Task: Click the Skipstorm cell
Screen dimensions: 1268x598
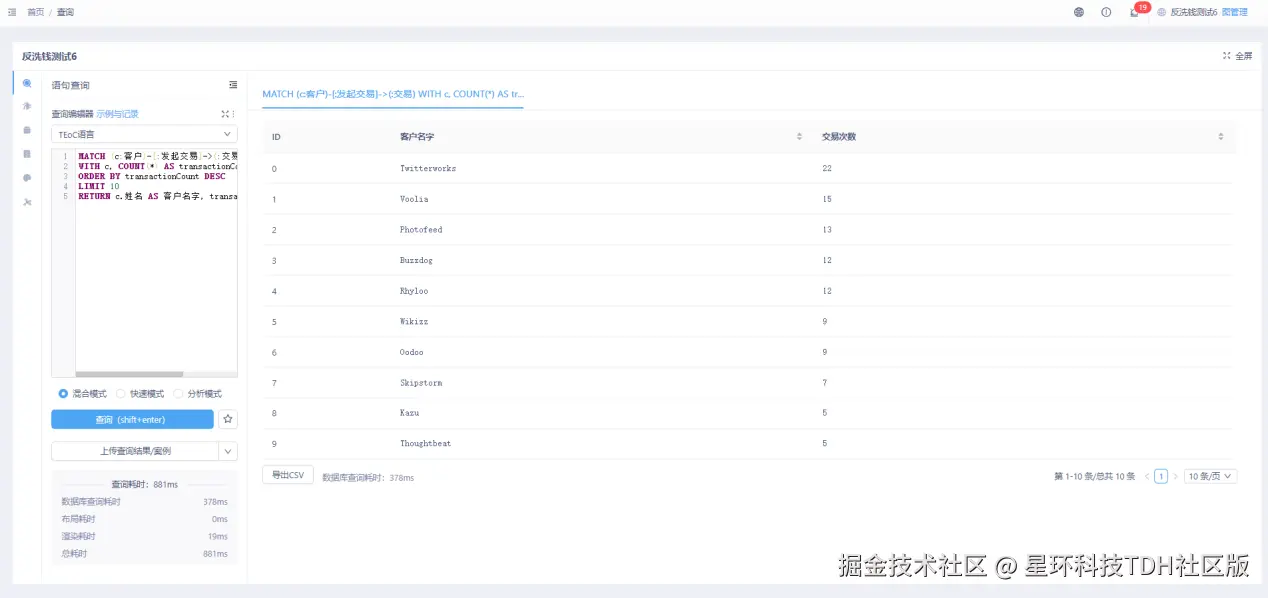Action: (x=421, y=383)
